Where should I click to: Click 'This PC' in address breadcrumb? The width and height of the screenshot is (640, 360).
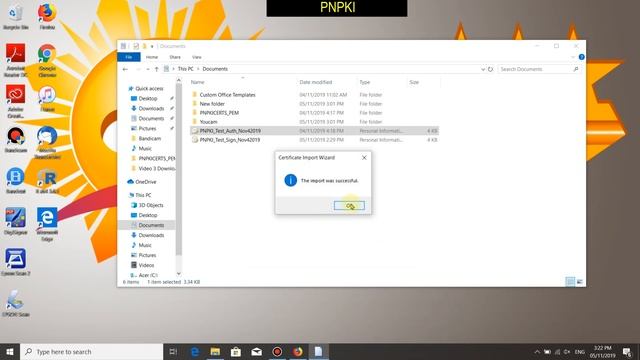[x=185, y=69]
